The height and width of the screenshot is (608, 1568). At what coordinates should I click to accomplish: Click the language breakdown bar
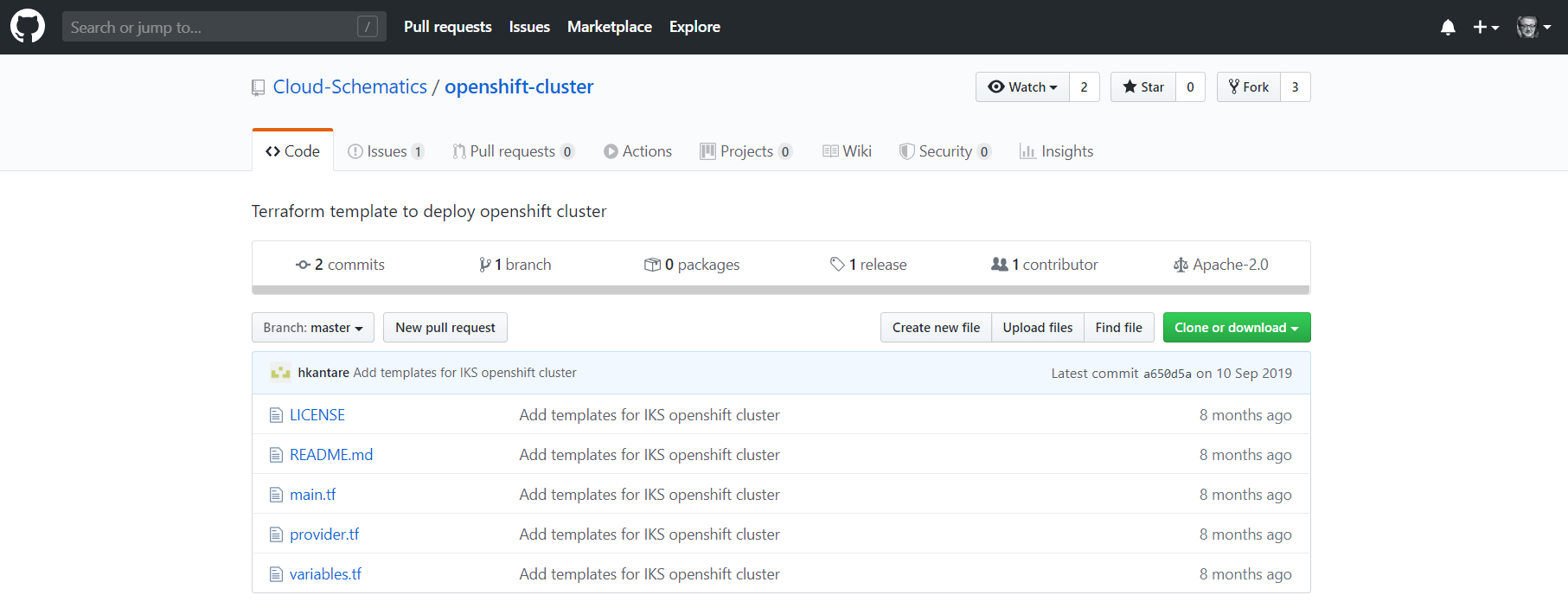coord(780,291)
